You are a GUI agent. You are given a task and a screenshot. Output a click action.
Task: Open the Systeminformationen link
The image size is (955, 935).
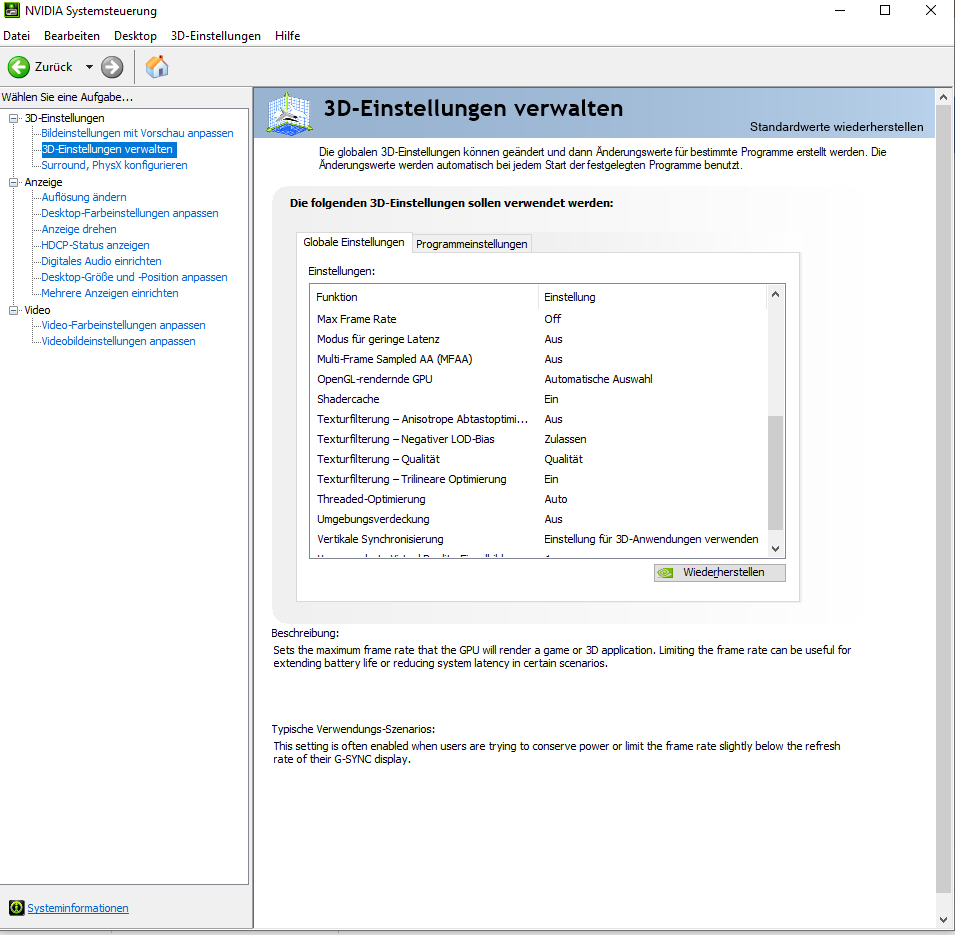point(78,908)
